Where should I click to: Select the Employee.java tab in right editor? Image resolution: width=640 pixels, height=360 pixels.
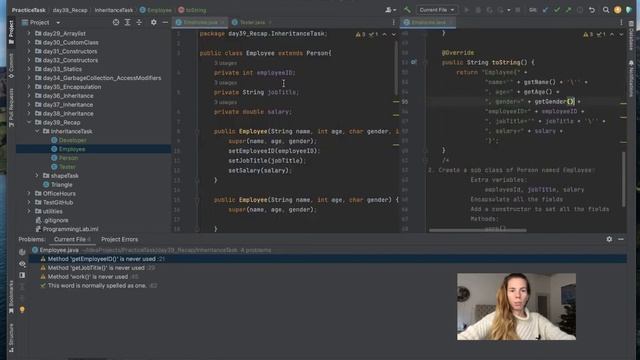428,22
